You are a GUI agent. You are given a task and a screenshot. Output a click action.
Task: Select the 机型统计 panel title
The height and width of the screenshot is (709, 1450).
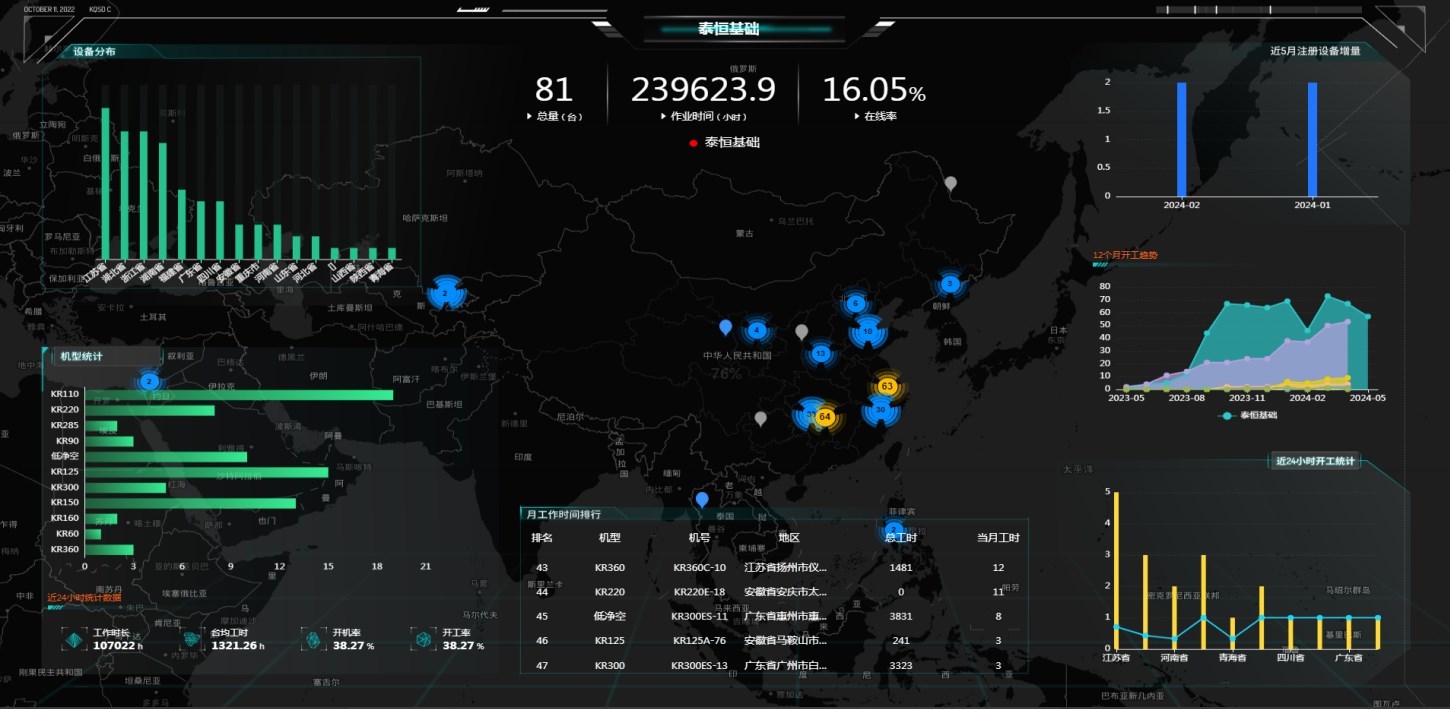point(81,356)
